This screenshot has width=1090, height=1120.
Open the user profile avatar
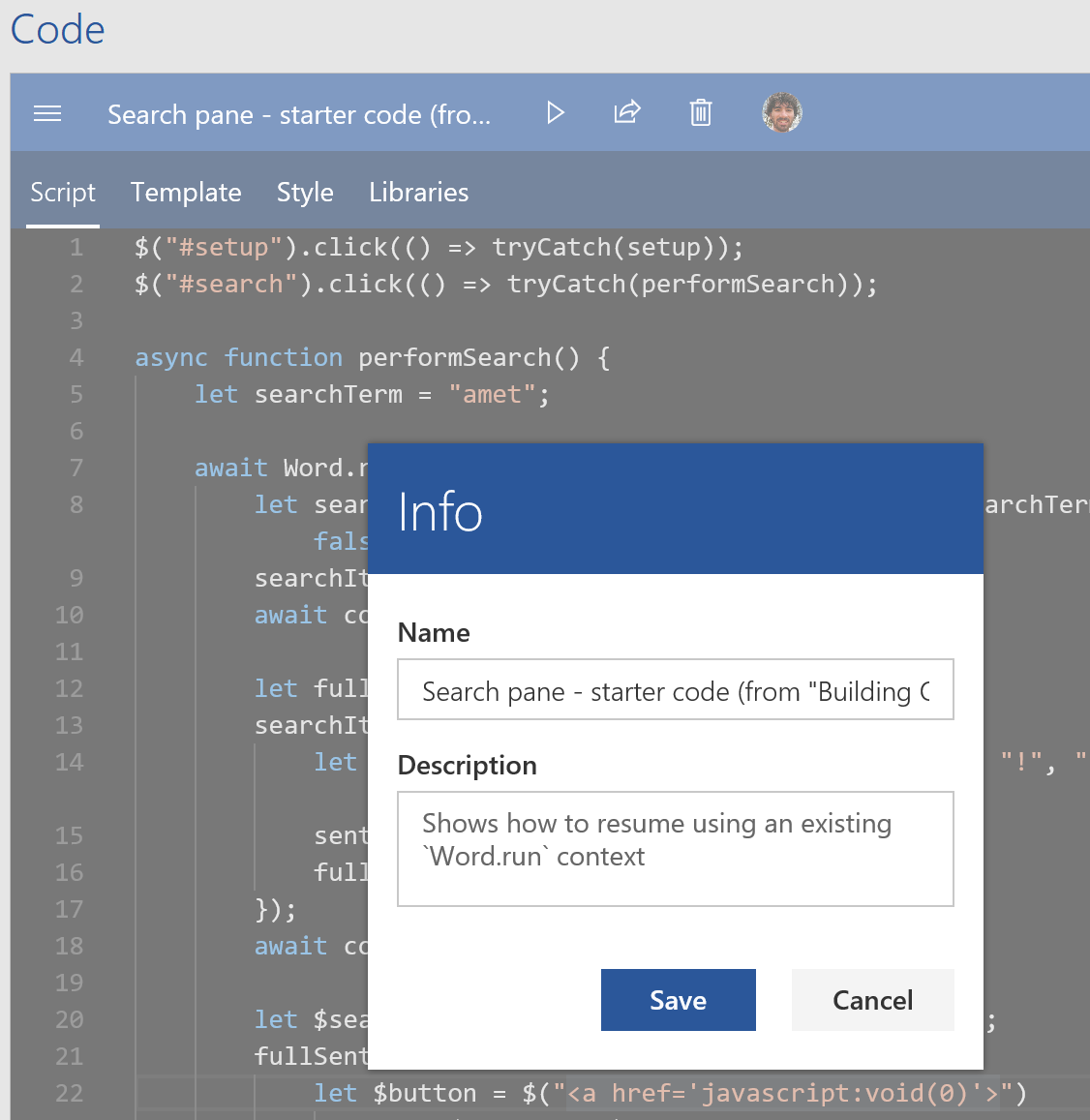tap(782, 112)
